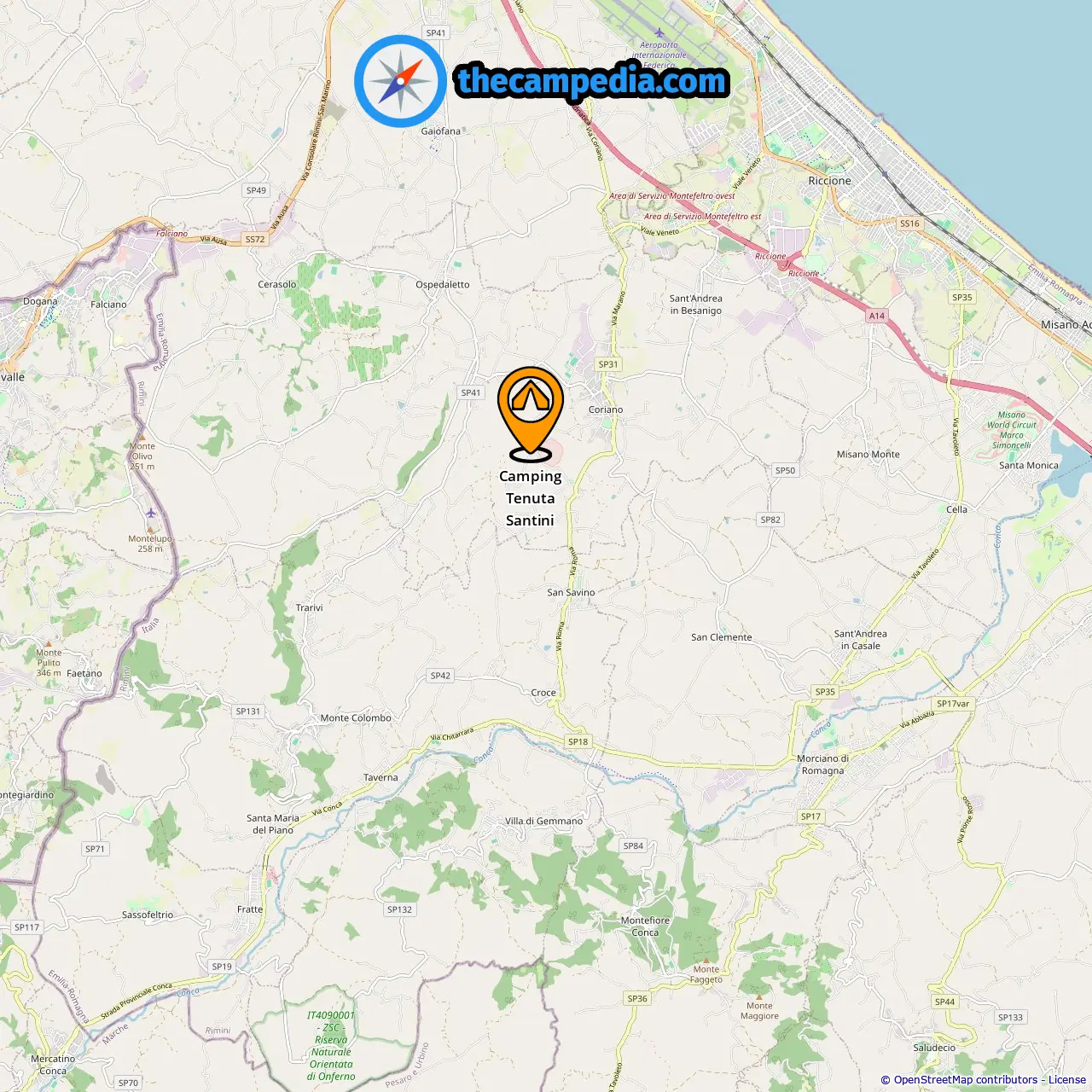Image resolution: width=1092 pixels, height=1092 pixels.
Task: Click the SS16 road shield near Riccione
Action: click(910, 224)
